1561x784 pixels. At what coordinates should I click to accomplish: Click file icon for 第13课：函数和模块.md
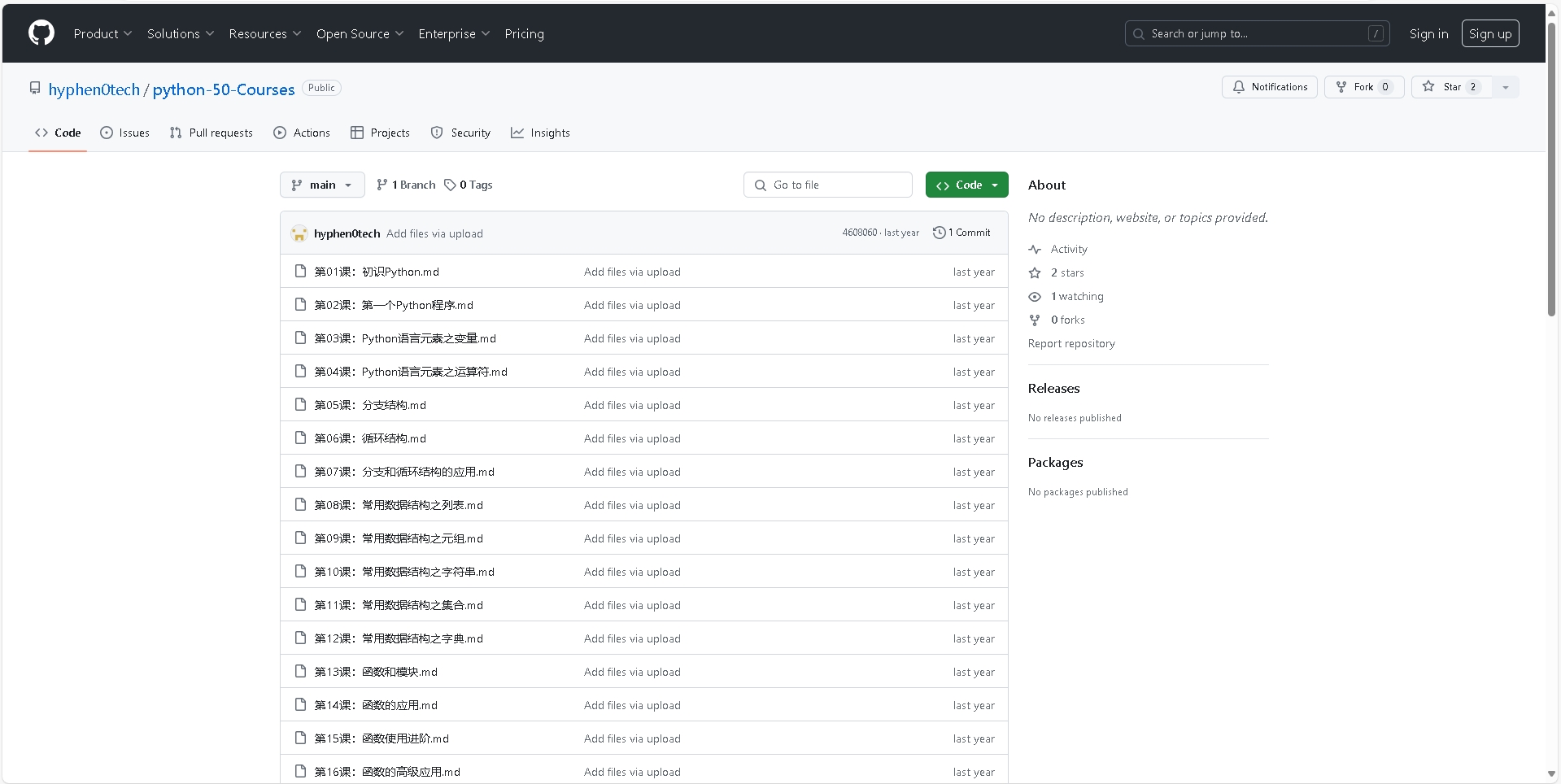300,671
